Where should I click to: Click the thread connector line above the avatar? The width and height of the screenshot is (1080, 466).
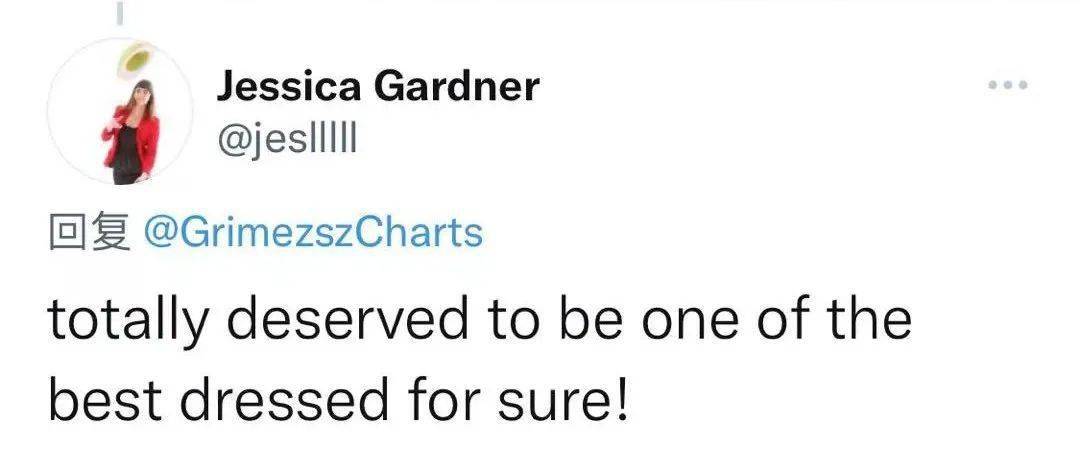point(120,12)
